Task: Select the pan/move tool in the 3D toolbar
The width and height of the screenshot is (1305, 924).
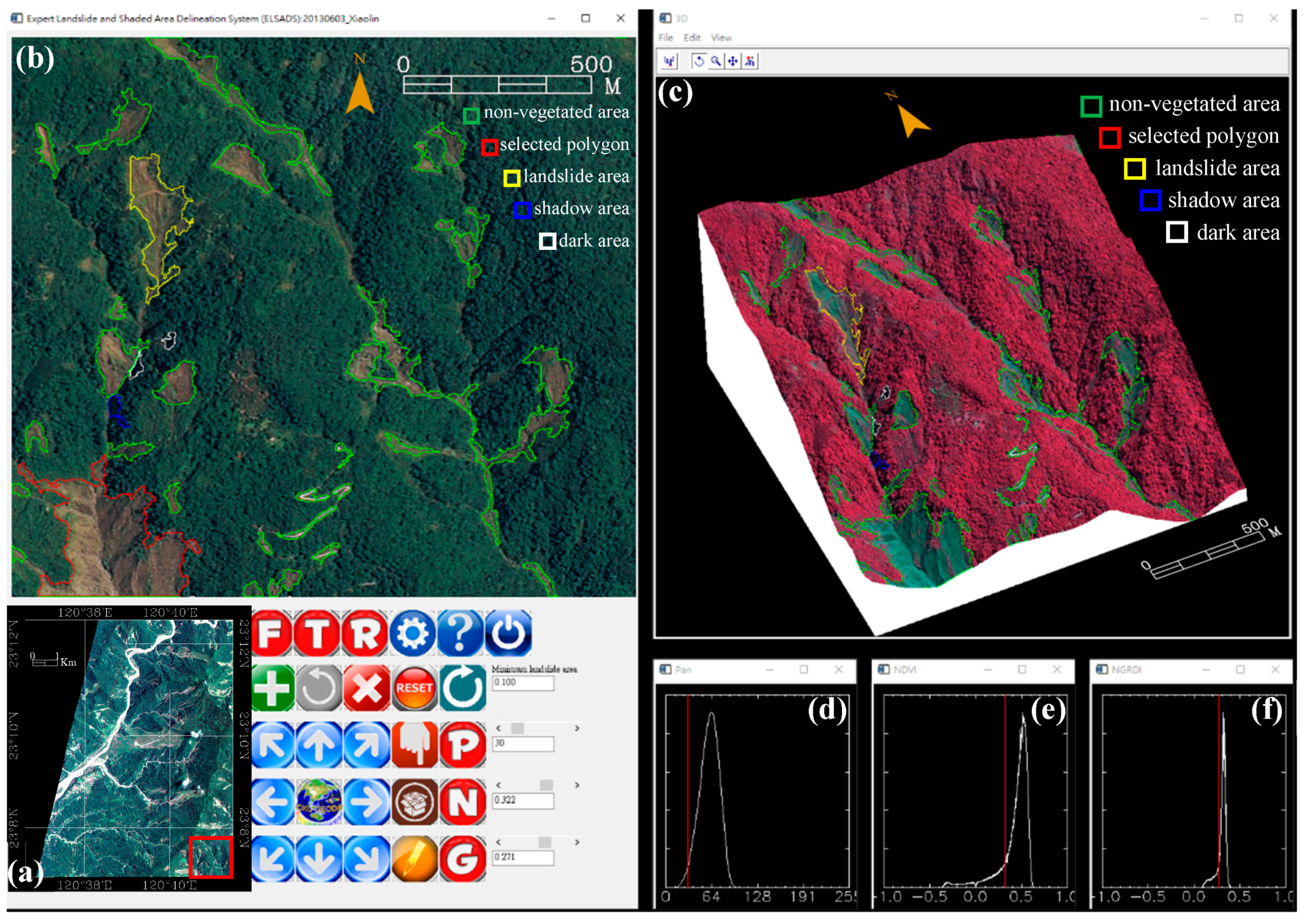Action: 732,61
